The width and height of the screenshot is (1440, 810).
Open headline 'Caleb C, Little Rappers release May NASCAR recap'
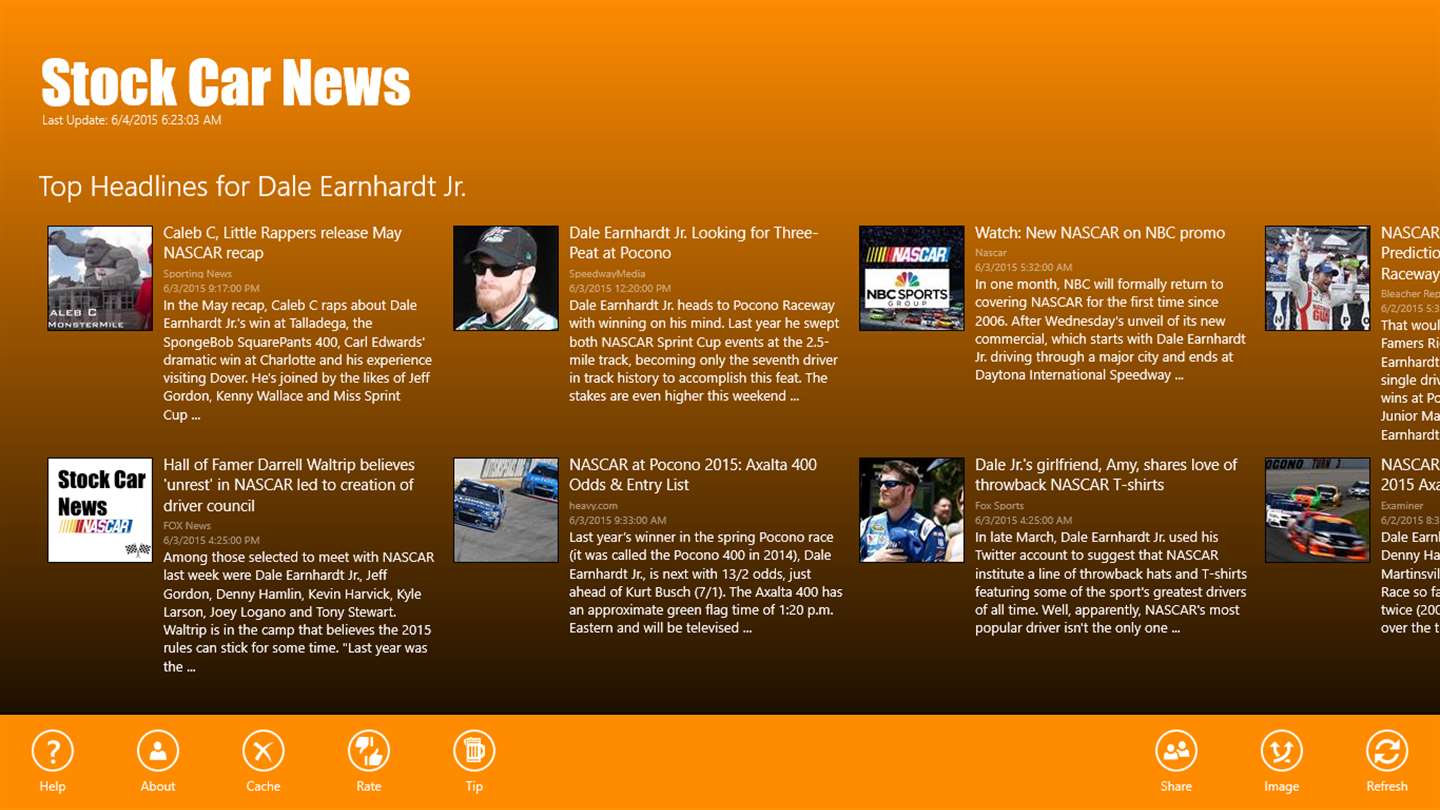click(x=283, y=243)
